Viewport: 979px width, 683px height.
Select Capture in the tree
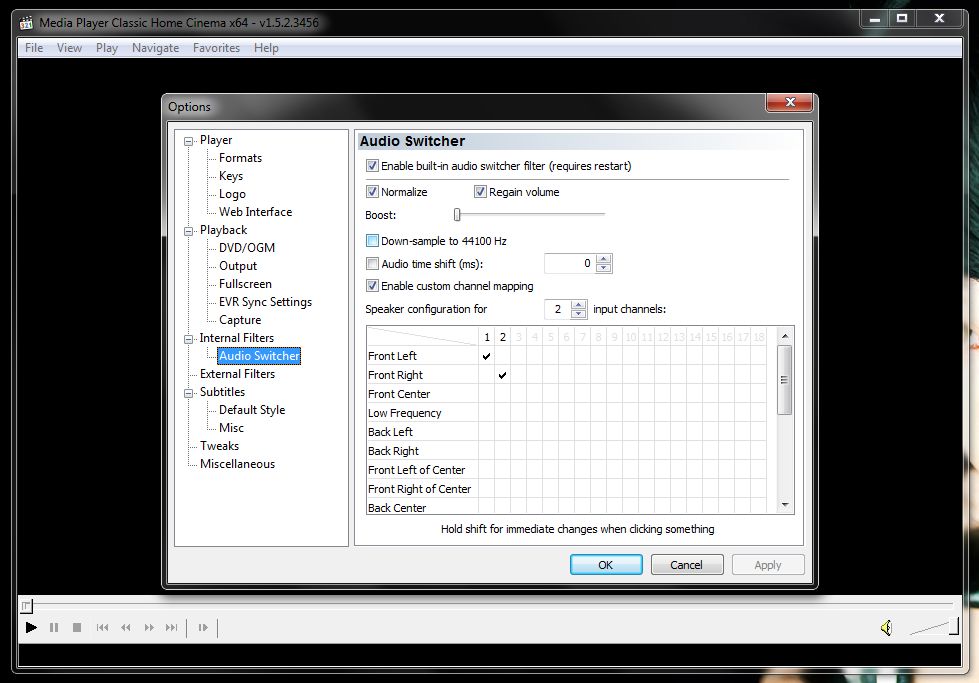(x=240, y=320)
